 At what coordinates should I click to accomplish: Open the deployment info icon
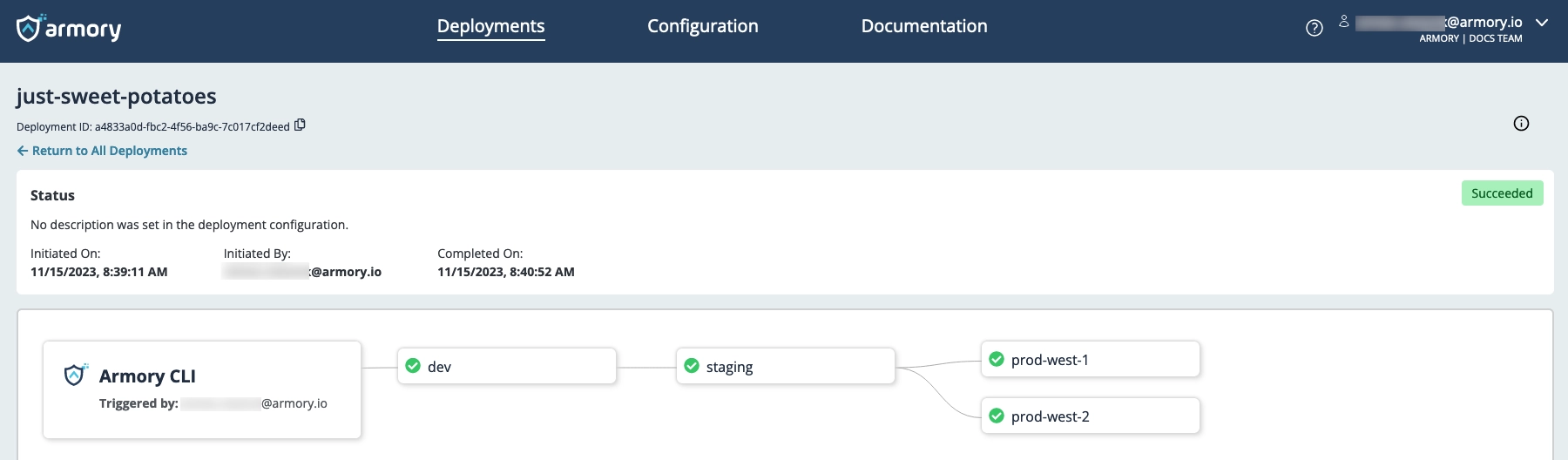[1521, 124]
